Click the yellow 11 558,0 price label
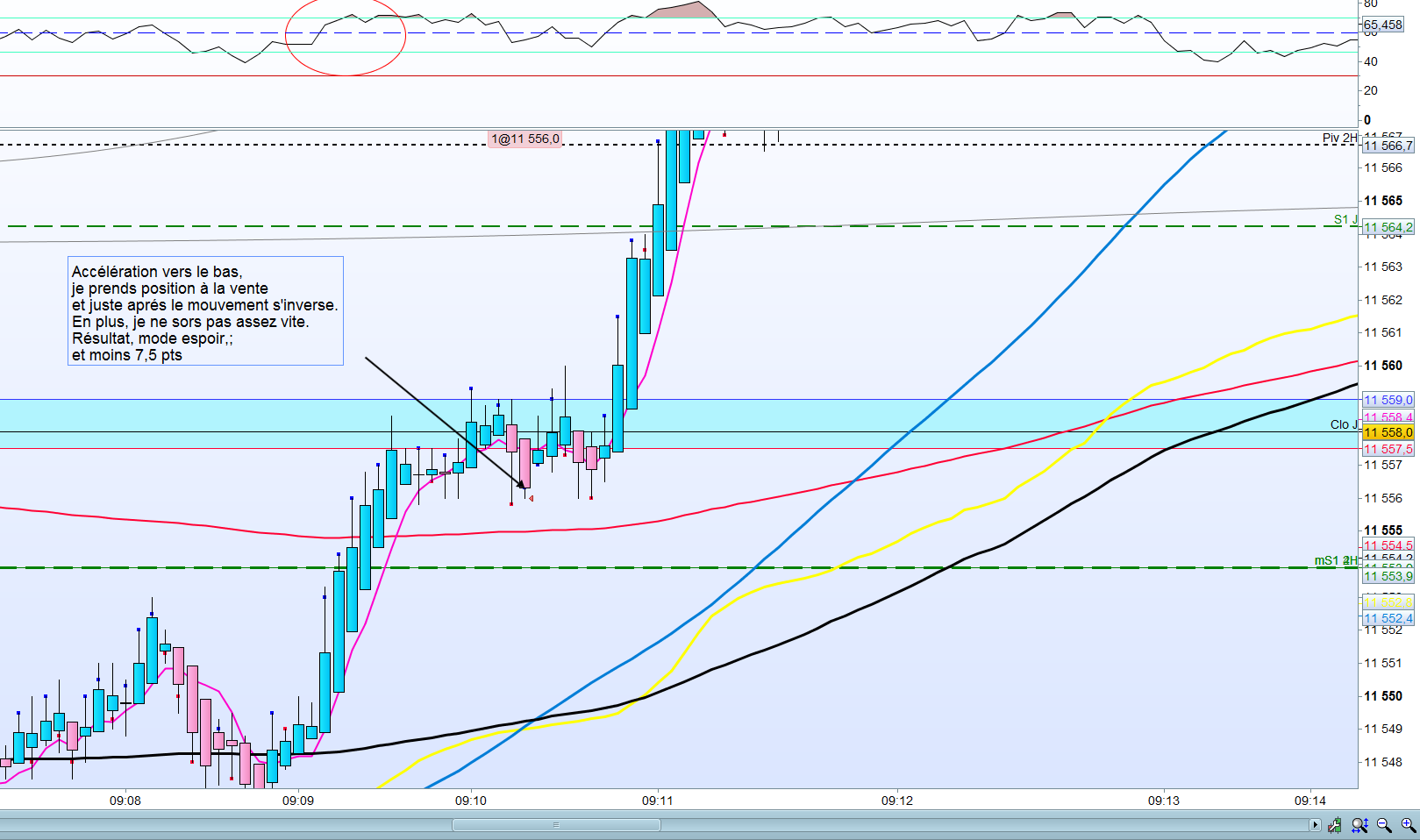Viewport: 1420px width, 840px height. (x=1388, y=432)
